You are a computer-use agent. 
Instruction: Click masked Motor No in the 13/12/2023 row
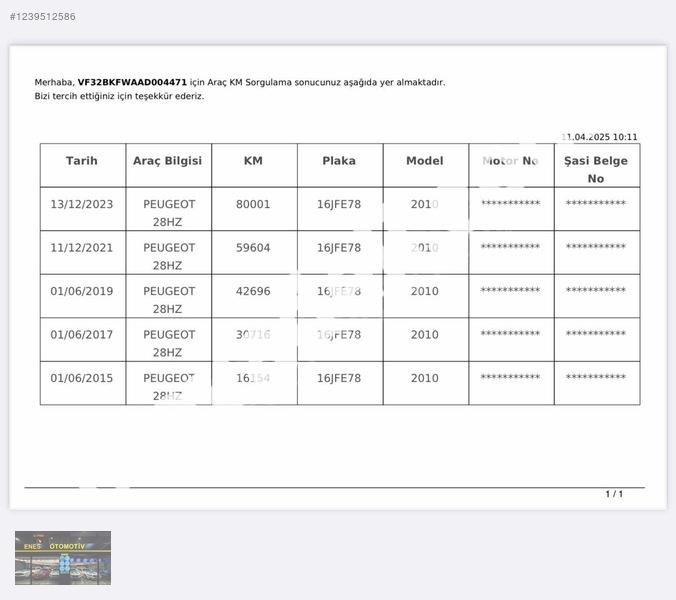510,203
